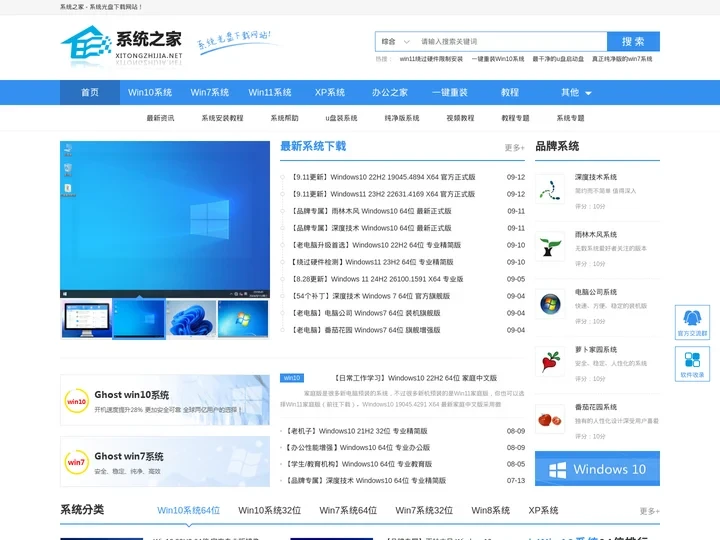
Task: Select the Windows 11 bloom thumbnail
Action: click(x=191, y=319)
